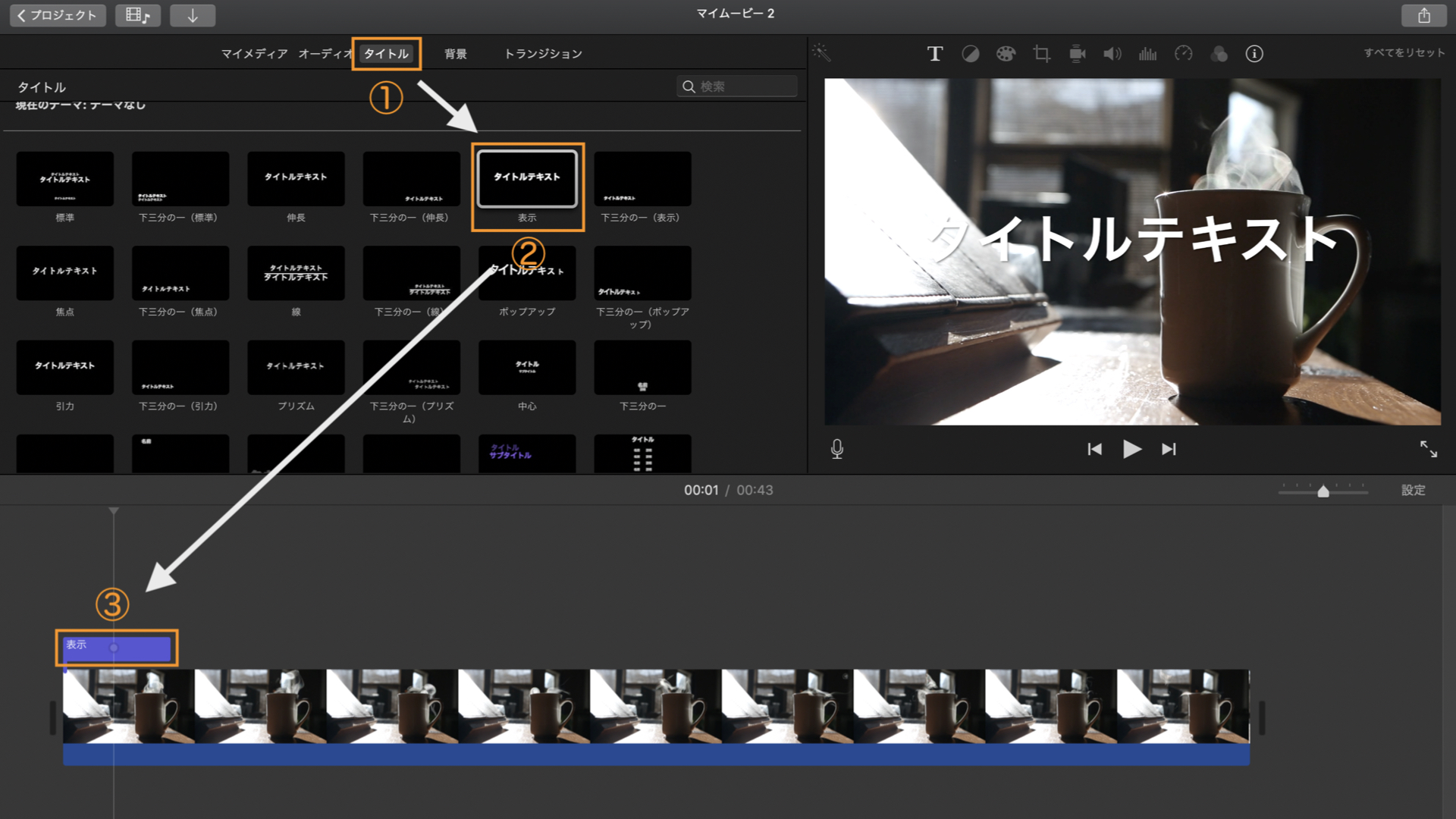Screen dimensions: 1456x819
Task: Open the volume adjustment speaker icon
Action: (1112, 54)
